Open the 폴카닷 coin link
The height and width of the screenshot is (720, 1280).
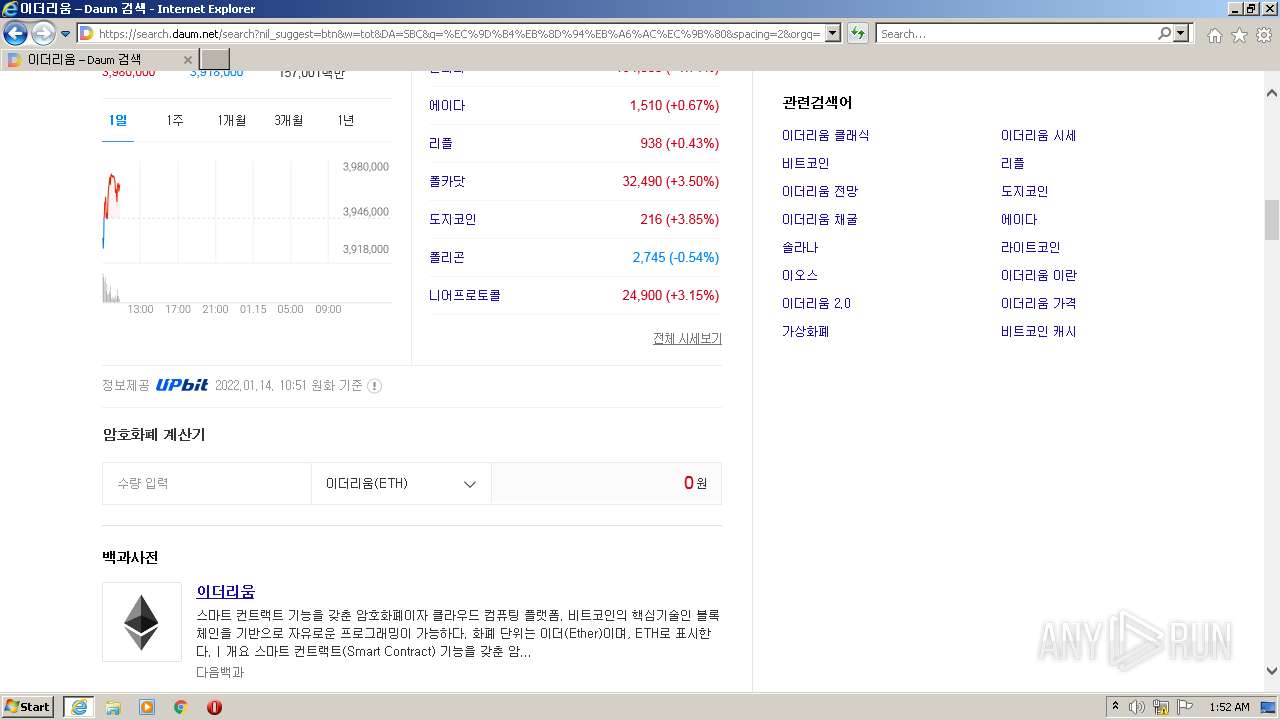(x=447, y=182)
